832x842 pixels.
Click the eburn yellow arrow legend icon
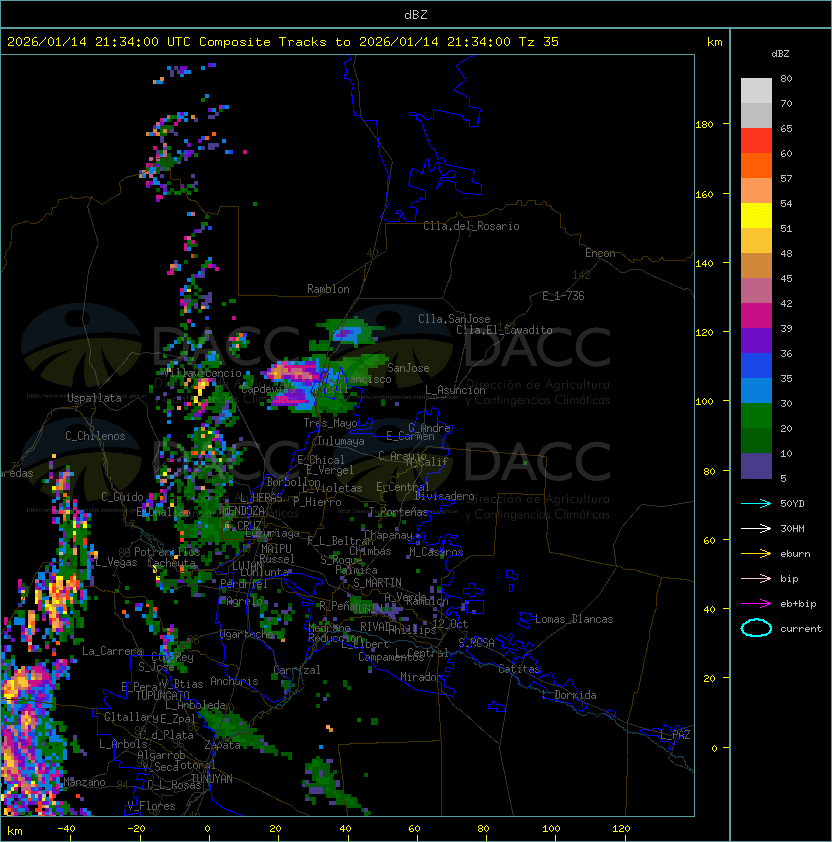[x=756, y=554]
